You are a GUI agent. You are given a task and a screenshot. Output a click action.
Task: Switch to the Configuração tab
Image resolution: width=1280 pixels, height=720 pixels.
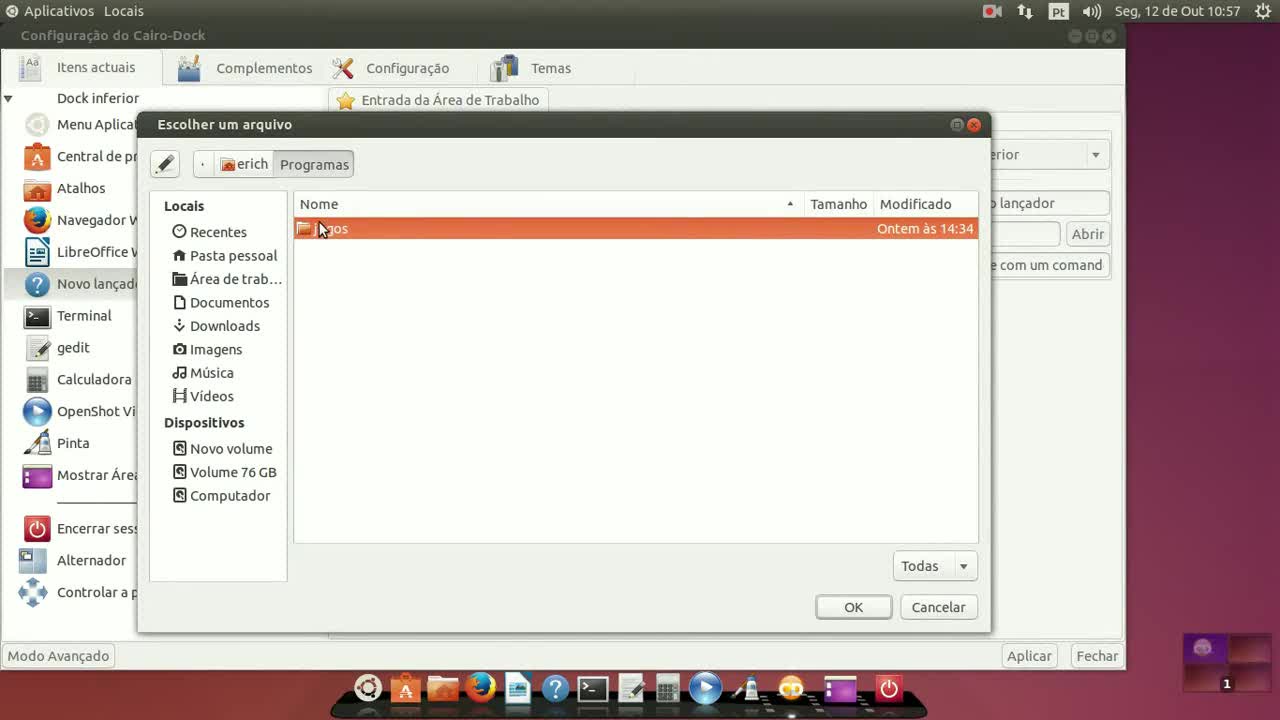391,68
